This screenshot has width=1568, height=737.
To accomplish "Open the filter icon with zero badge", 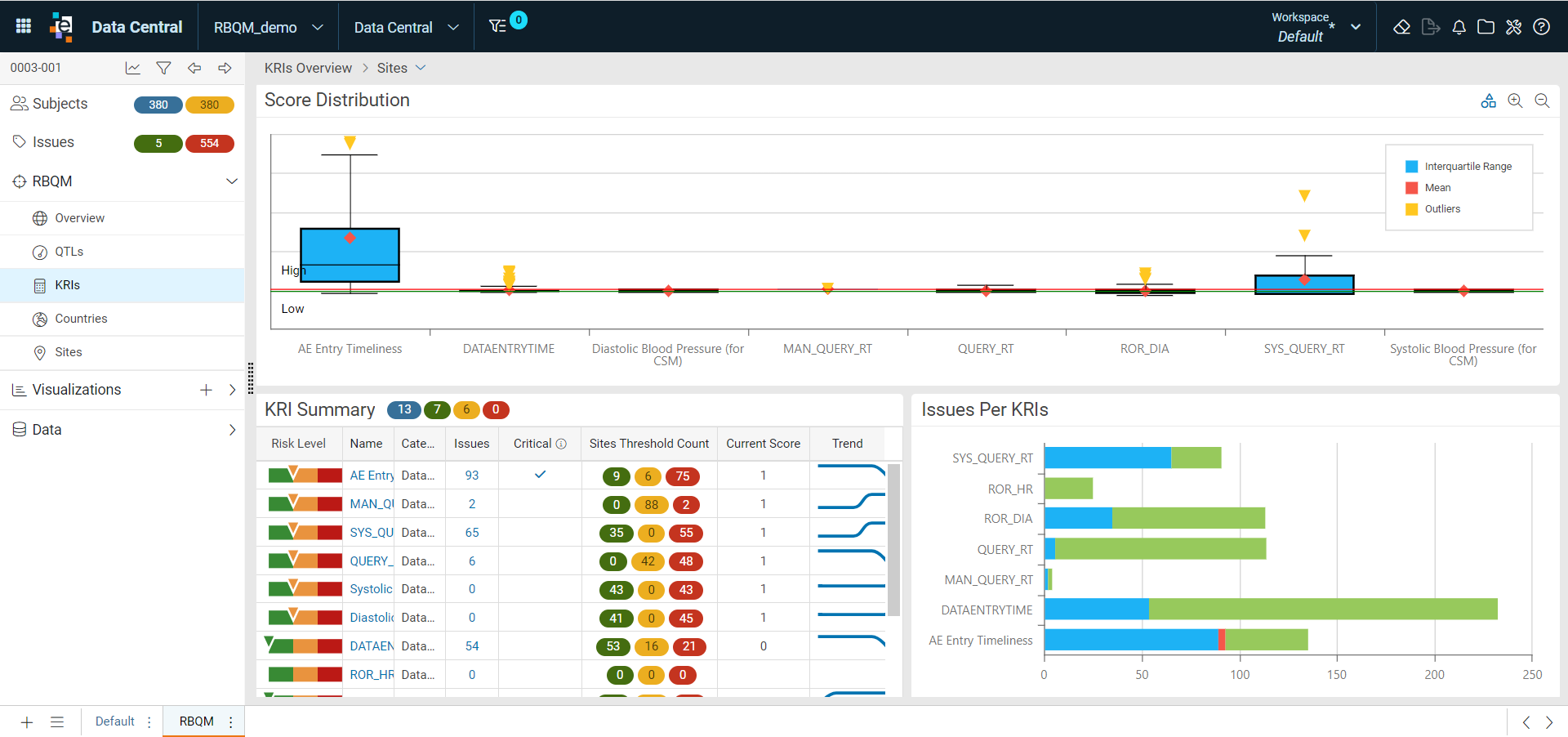I will 498,26.
